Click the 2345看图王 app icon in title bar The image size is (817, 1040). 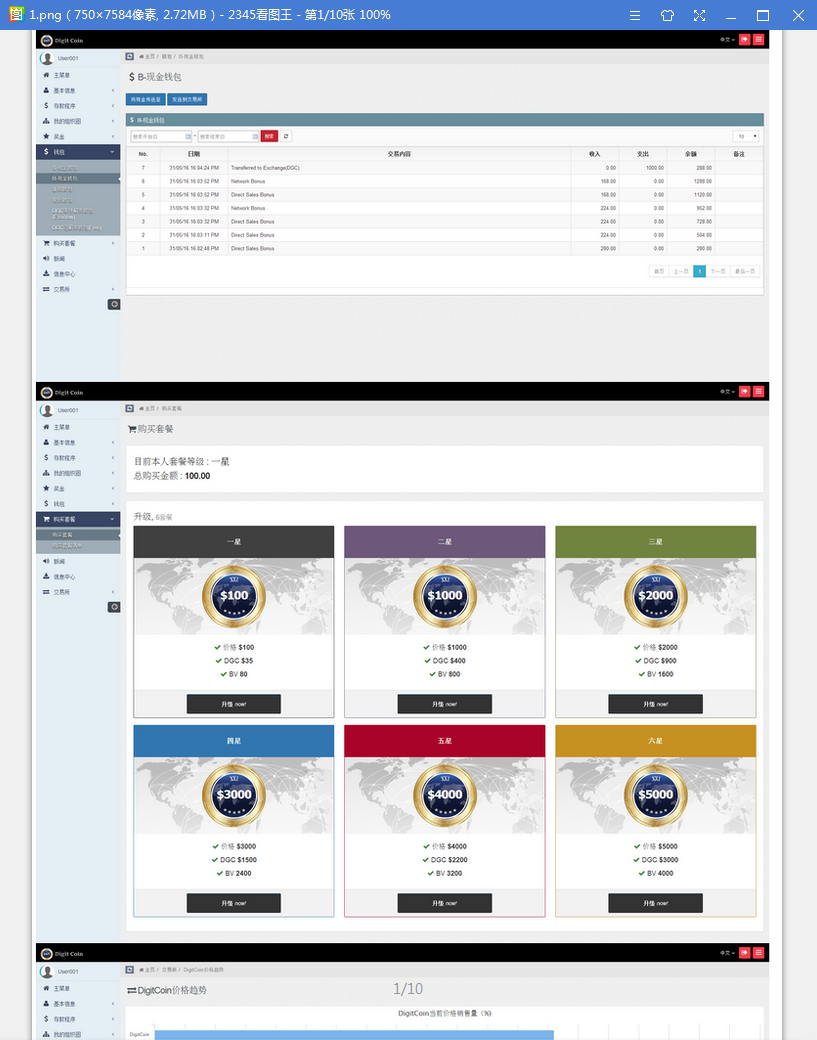[16, 14]
